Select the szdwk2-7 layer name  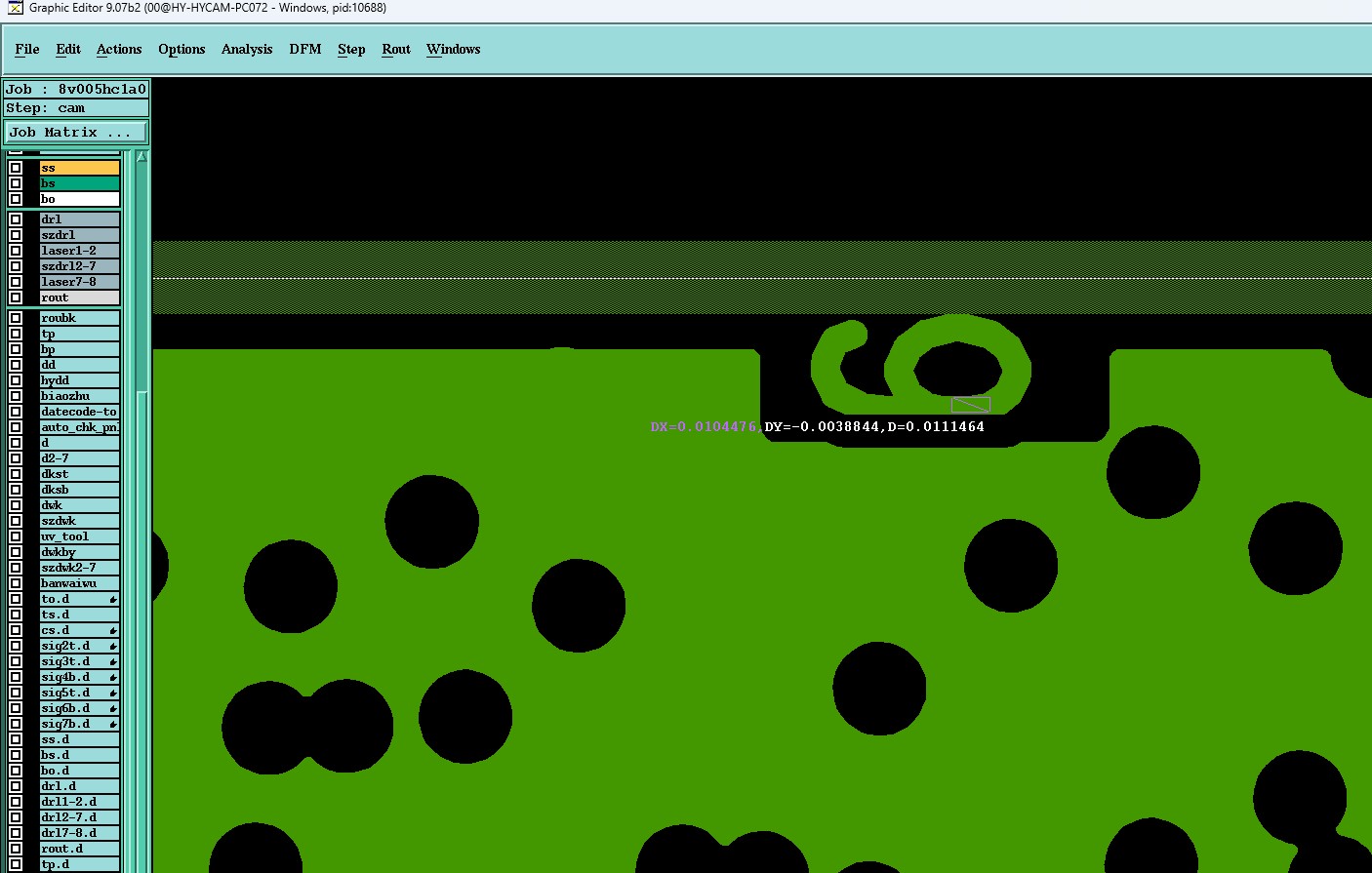79,568
